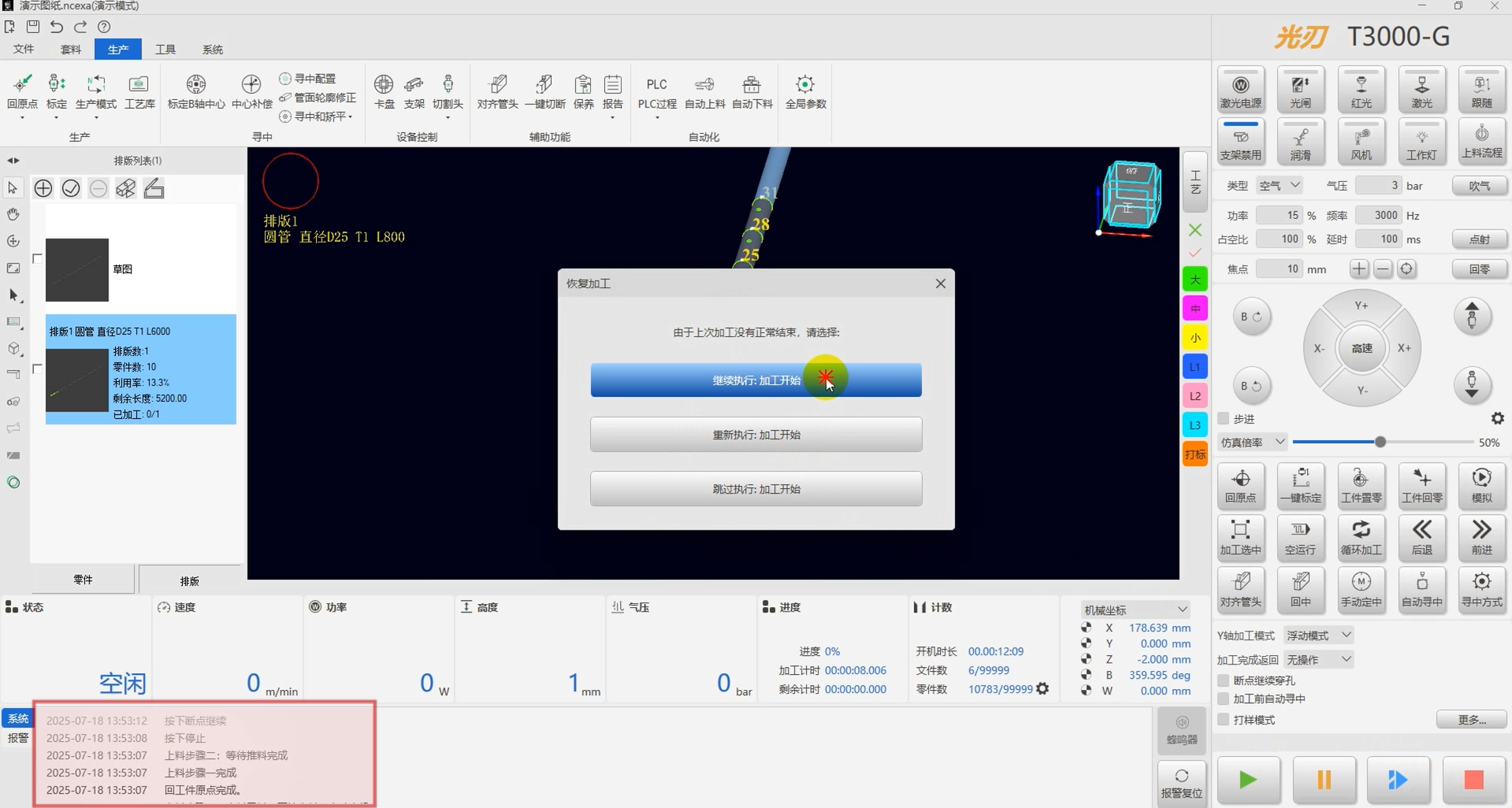Expand the 生产模式 dropdown arrow
The width and height of the screenshot is (1512, 808).
pyautogui.click(x=96, y=118)
